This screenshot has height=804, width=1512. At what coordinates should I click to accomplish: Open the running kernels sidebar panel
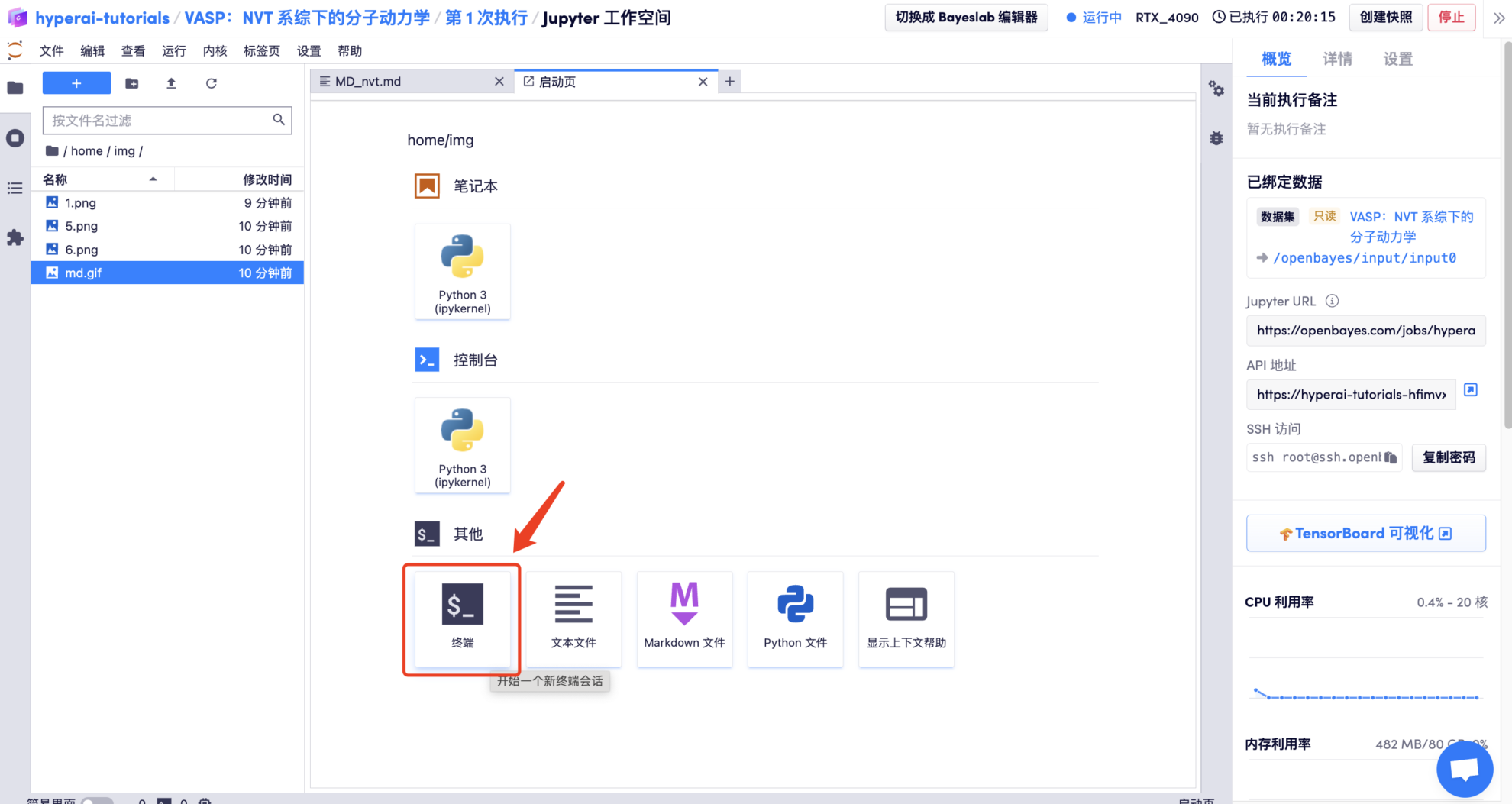click(15, 138)
